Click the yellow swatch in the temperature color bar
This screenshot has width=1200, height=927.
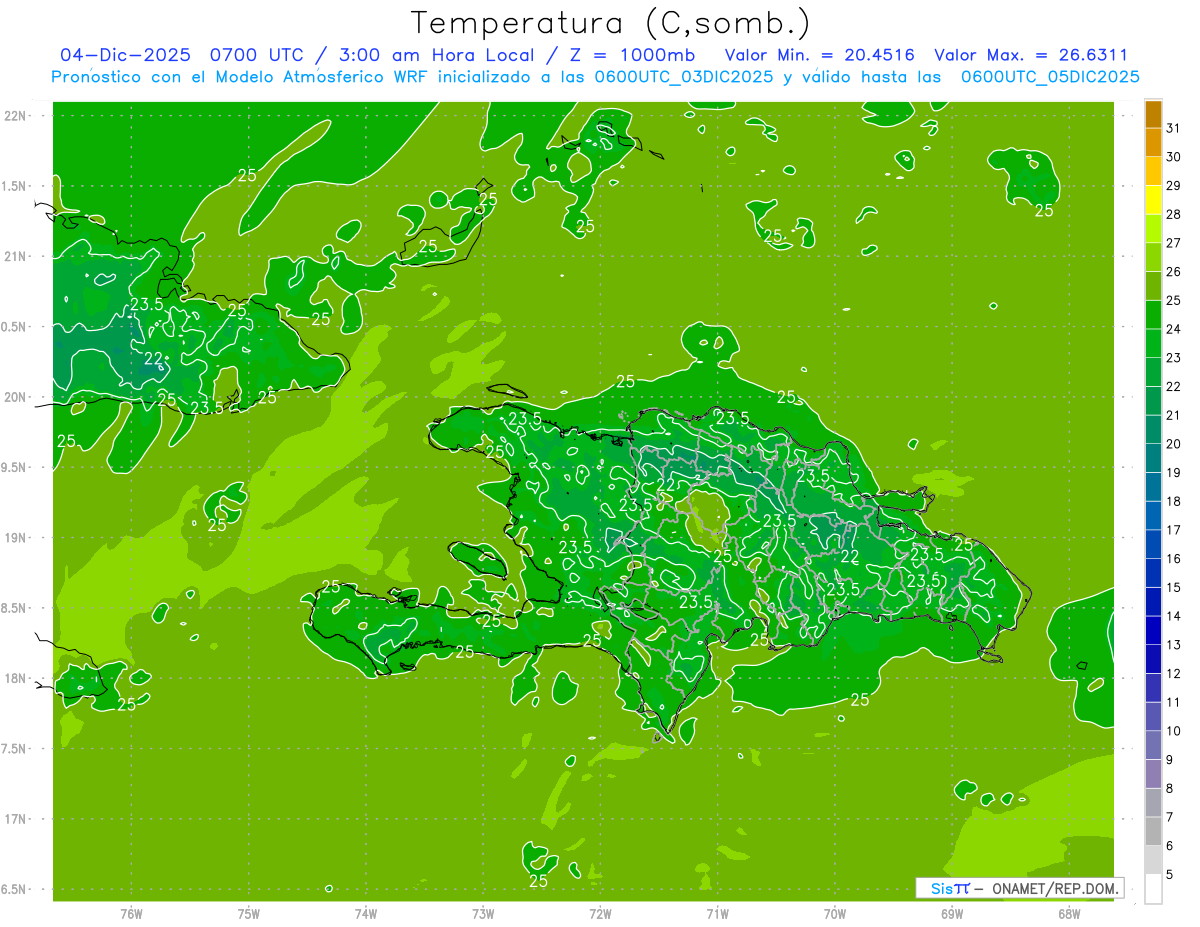[1153, 200]
